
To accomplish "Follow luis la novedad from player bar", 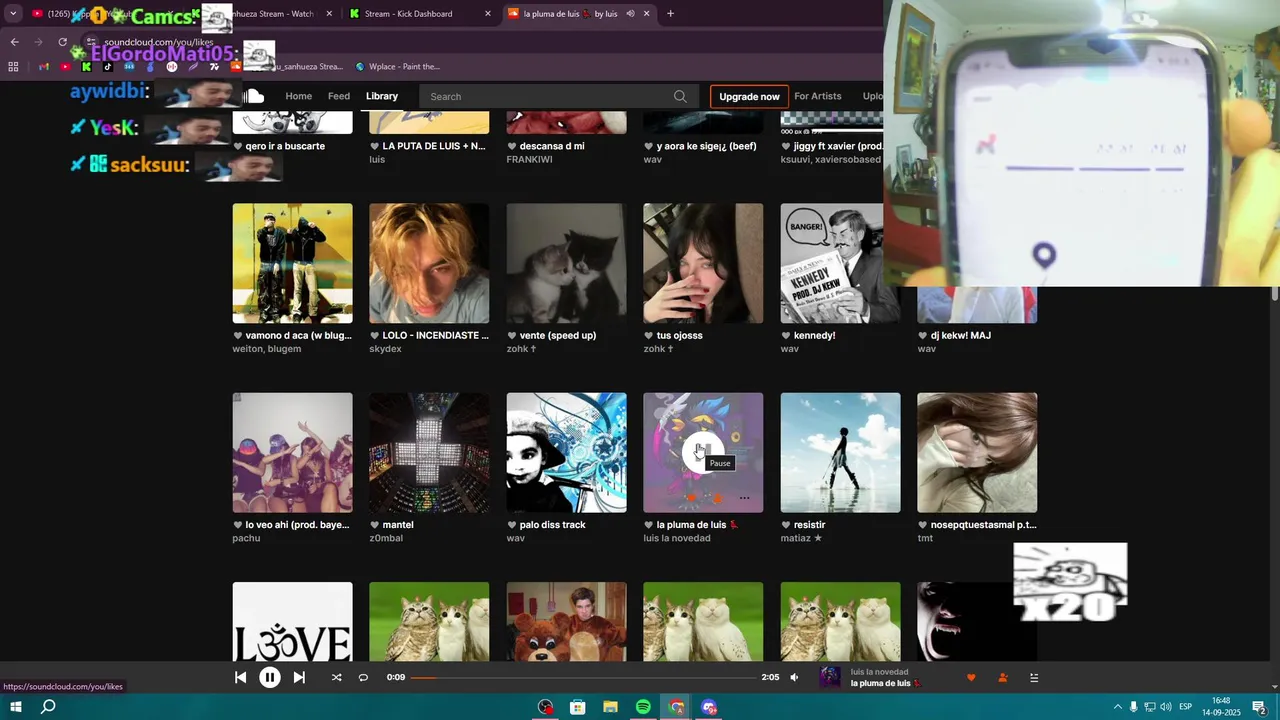I will tap(1003, 677).
